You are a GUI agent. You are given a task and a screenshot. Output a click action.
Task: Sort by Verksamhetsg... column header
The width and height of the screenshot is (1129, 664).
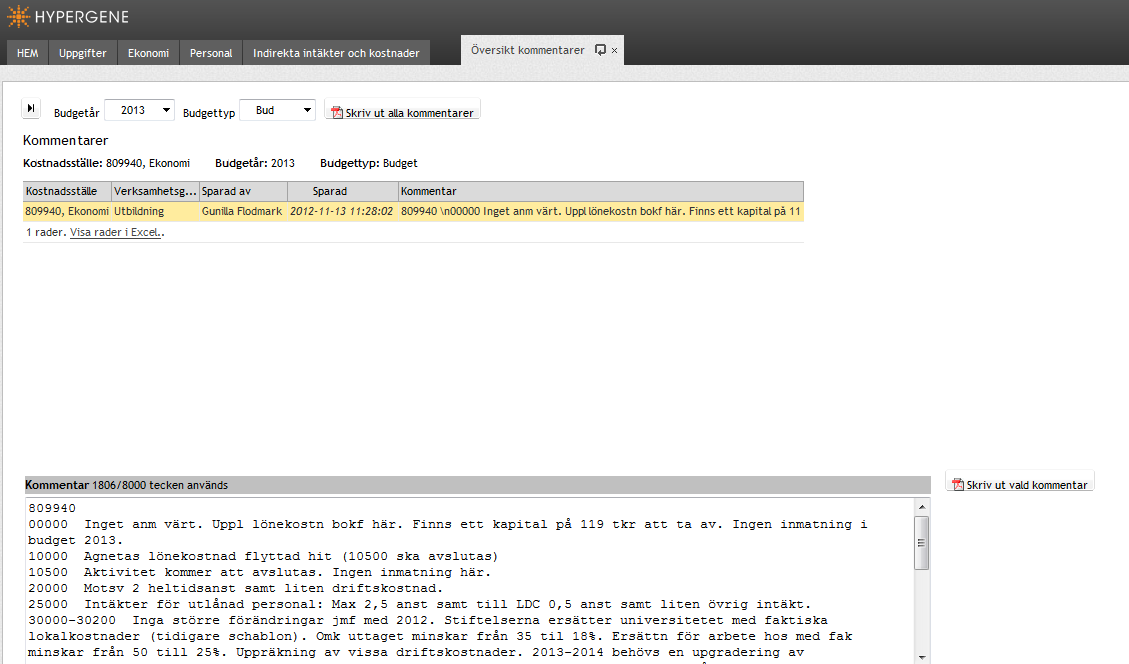[156, 191]
